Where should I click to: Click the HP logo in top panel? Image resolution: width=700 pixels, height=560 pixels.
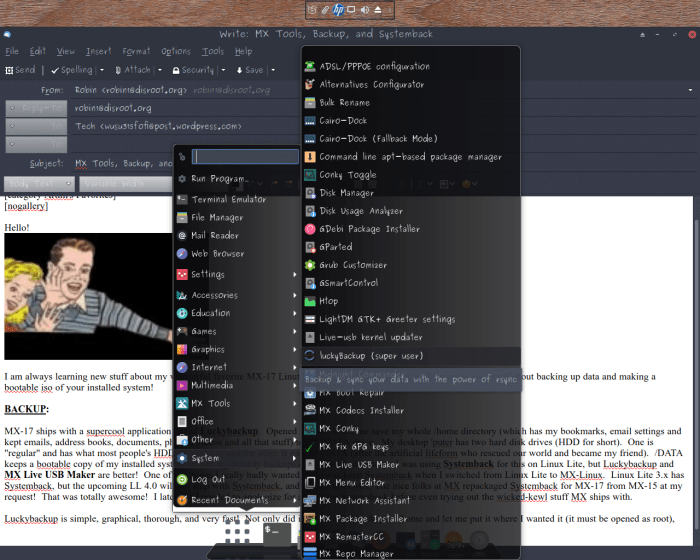click(339, 10)
